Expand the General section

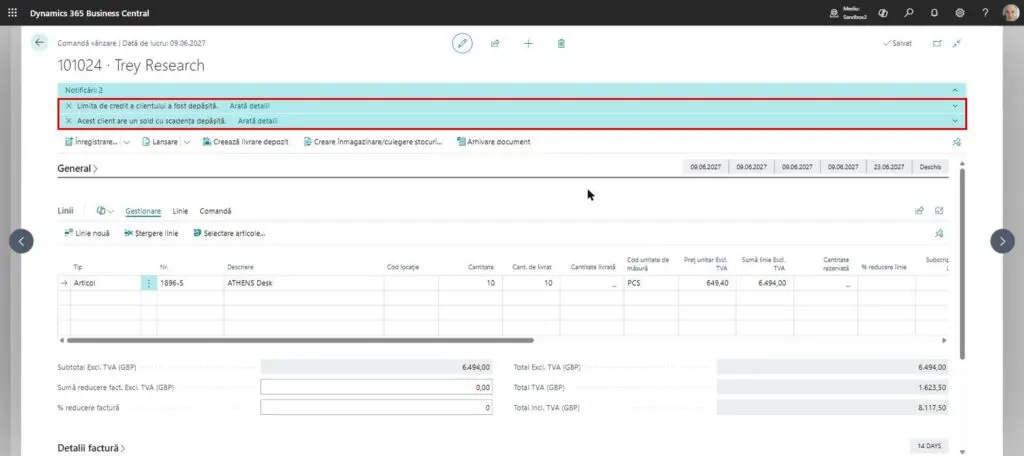coord(78,169)
